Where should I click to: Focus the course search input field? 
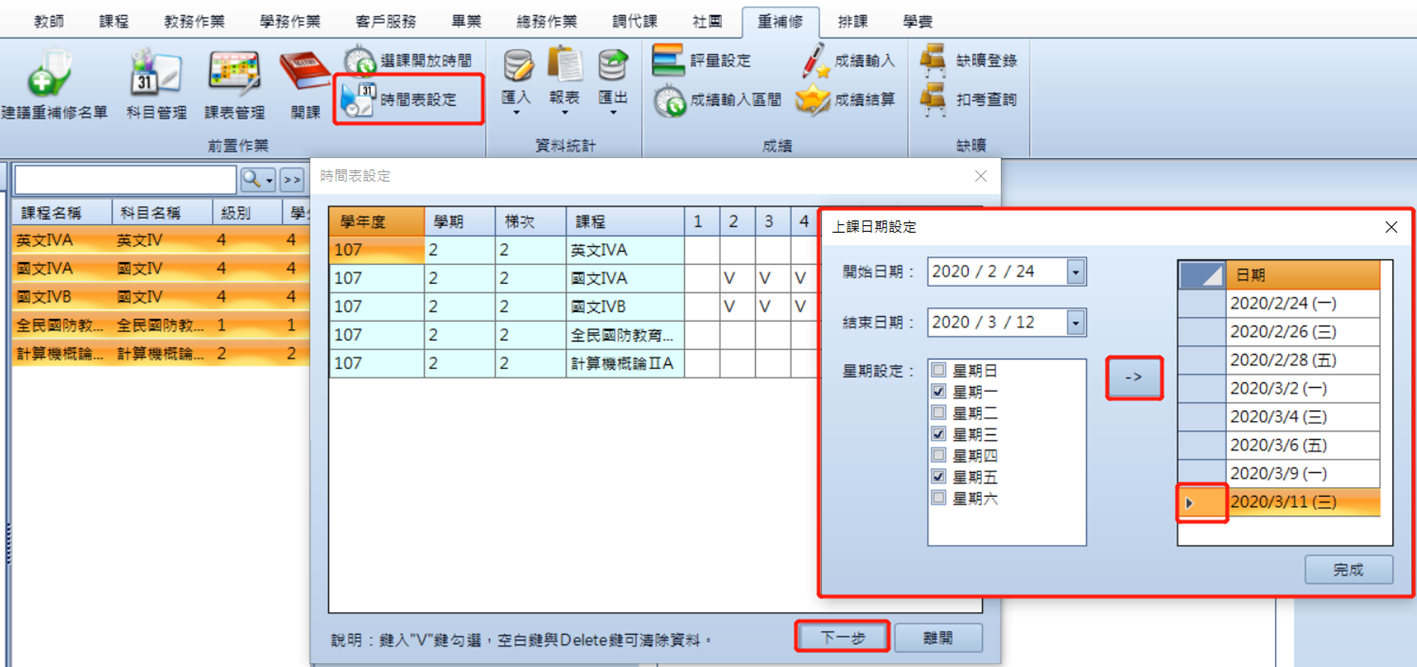[x=126, y=179]
